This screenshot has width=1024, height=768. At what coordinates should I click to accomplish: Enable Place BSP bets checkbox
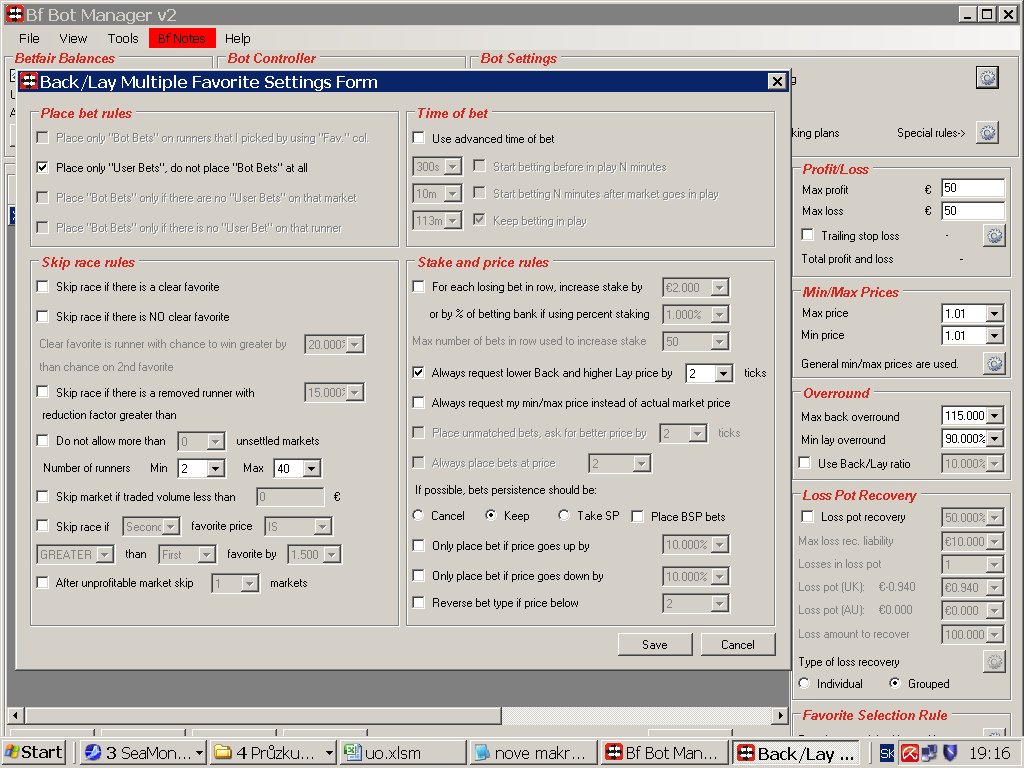637,517
